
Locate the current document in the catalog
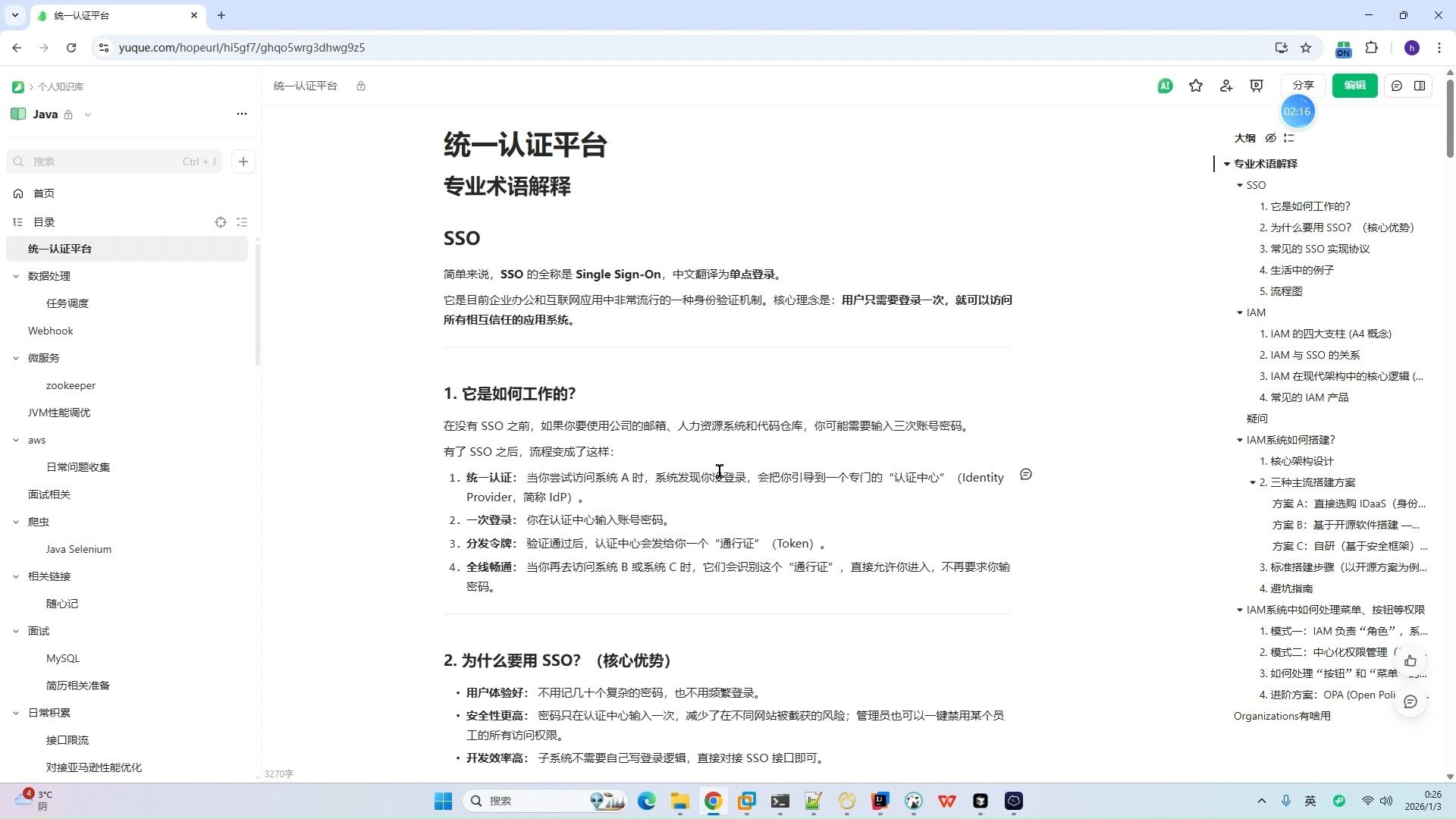(221, 222)
